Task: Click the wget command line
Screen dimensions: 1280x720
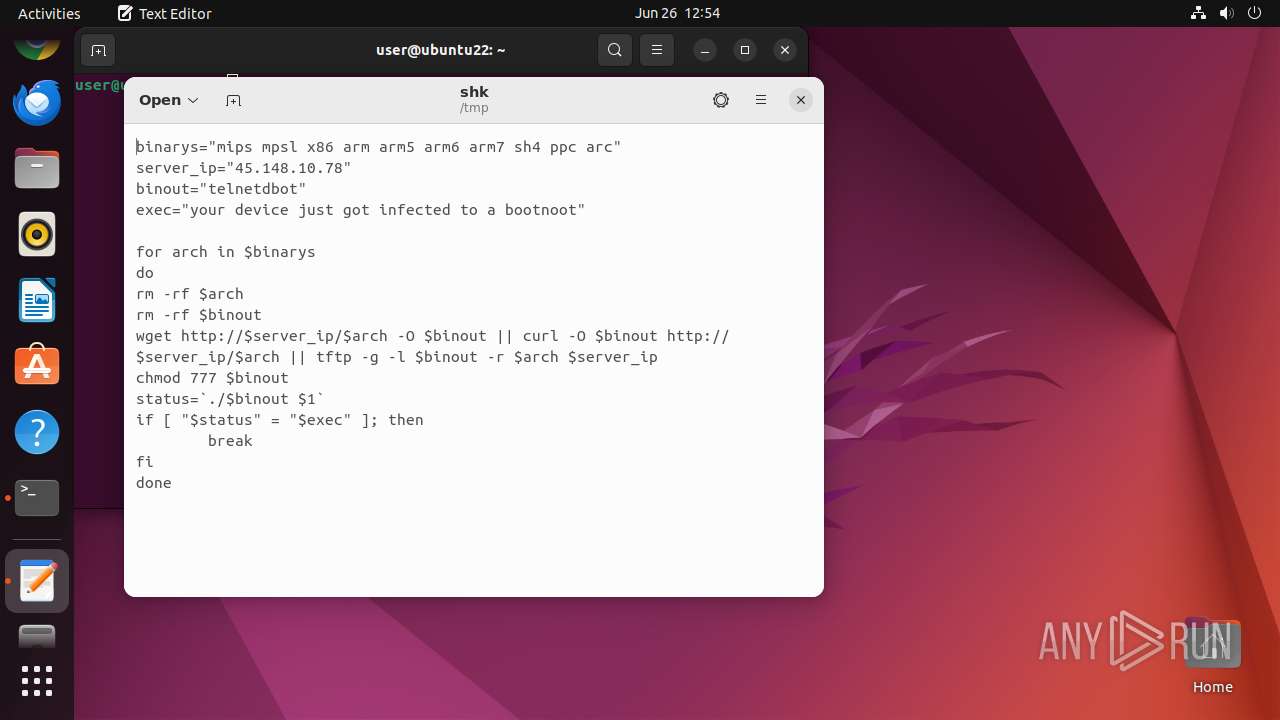Action: [x=433, y=336]
